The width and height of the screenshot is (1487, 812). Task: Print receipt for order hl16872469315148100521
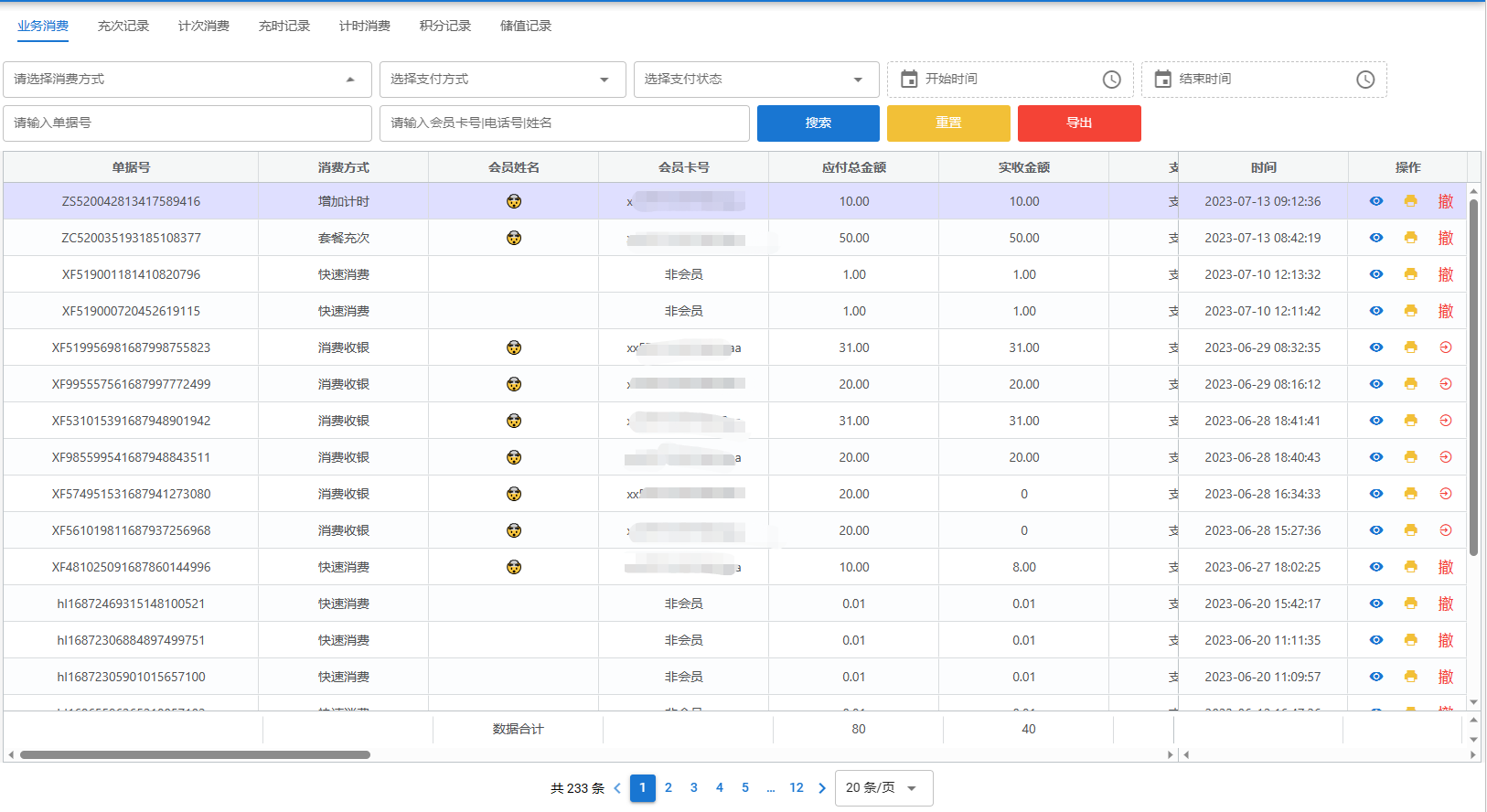tap(1411, 604)
